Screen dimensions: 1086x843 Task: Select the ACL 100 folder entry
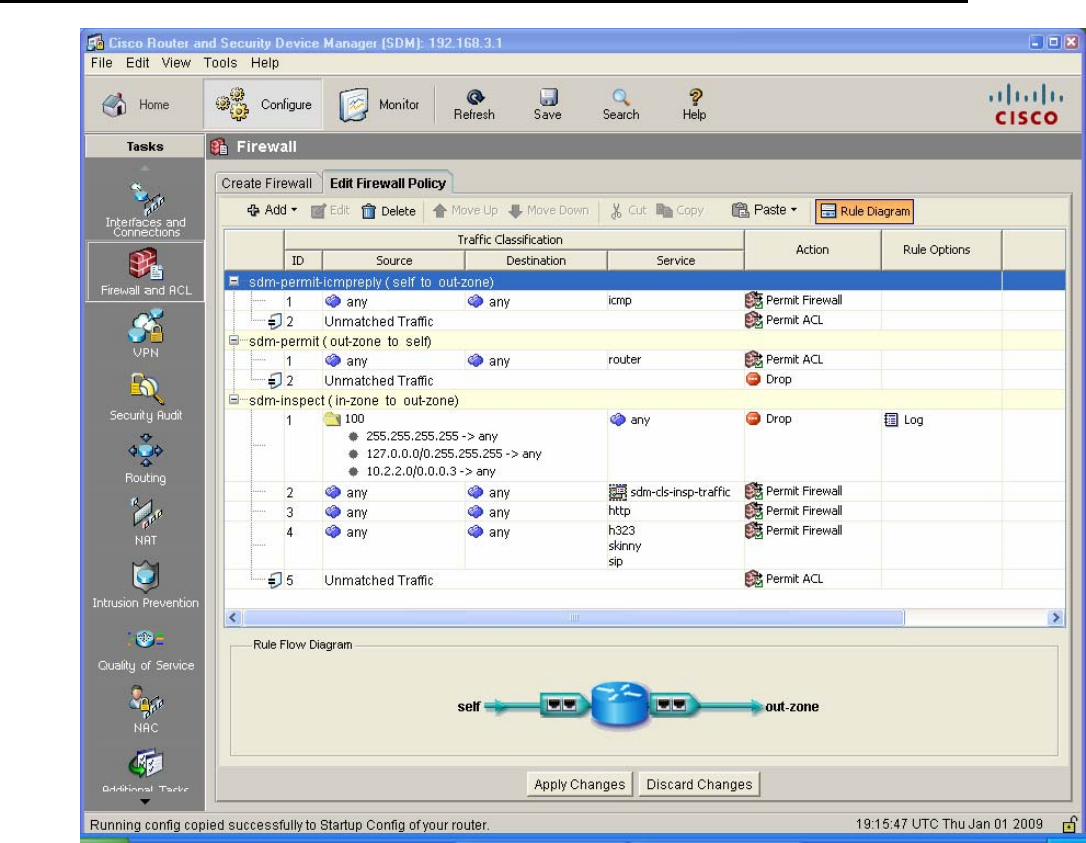344,419
